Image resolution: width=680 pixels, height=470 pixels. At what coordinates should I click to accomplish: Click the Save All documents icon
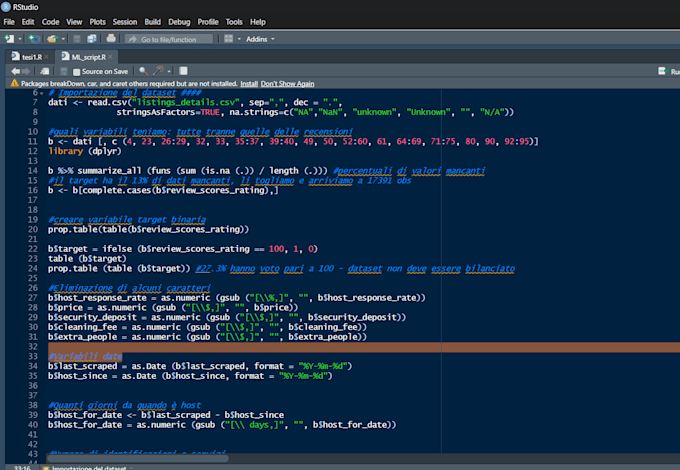click(x=92, y=39)
